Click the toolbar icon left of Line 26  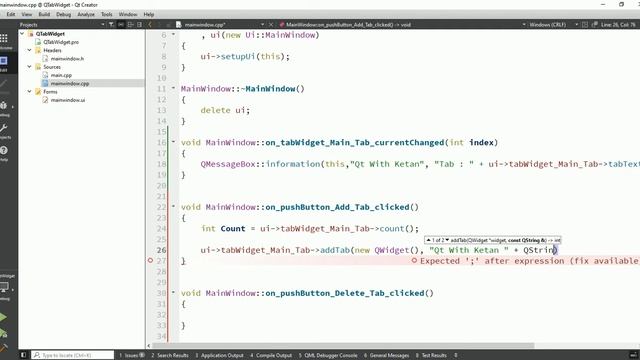(595, 24)
